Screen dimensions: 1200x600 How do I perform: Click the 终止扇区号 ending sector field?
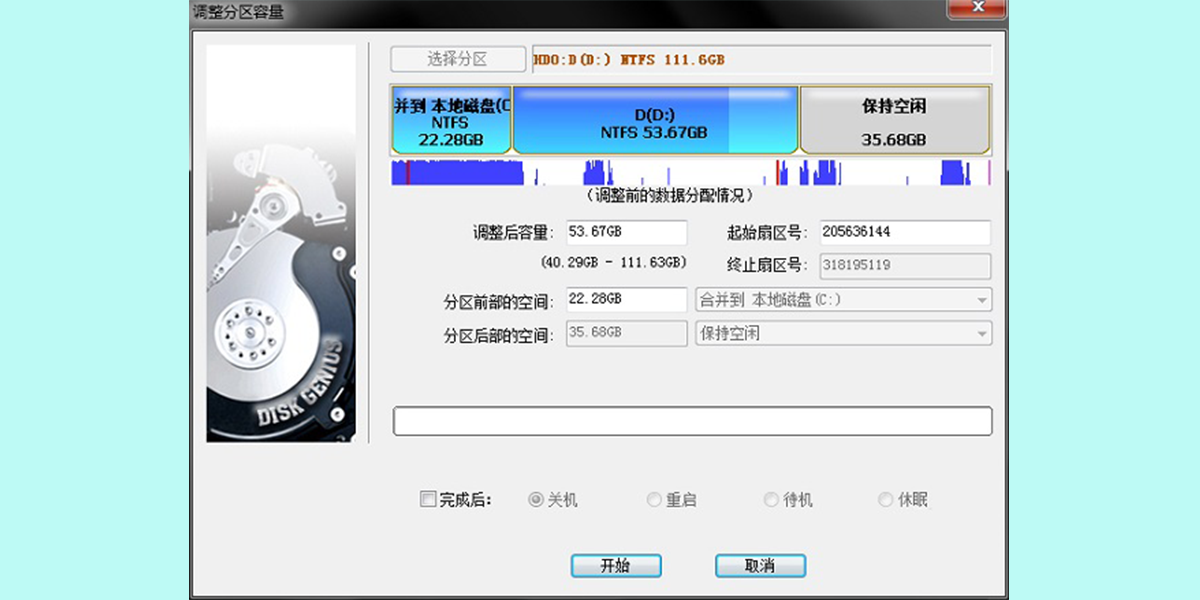[x=903, y=265]
